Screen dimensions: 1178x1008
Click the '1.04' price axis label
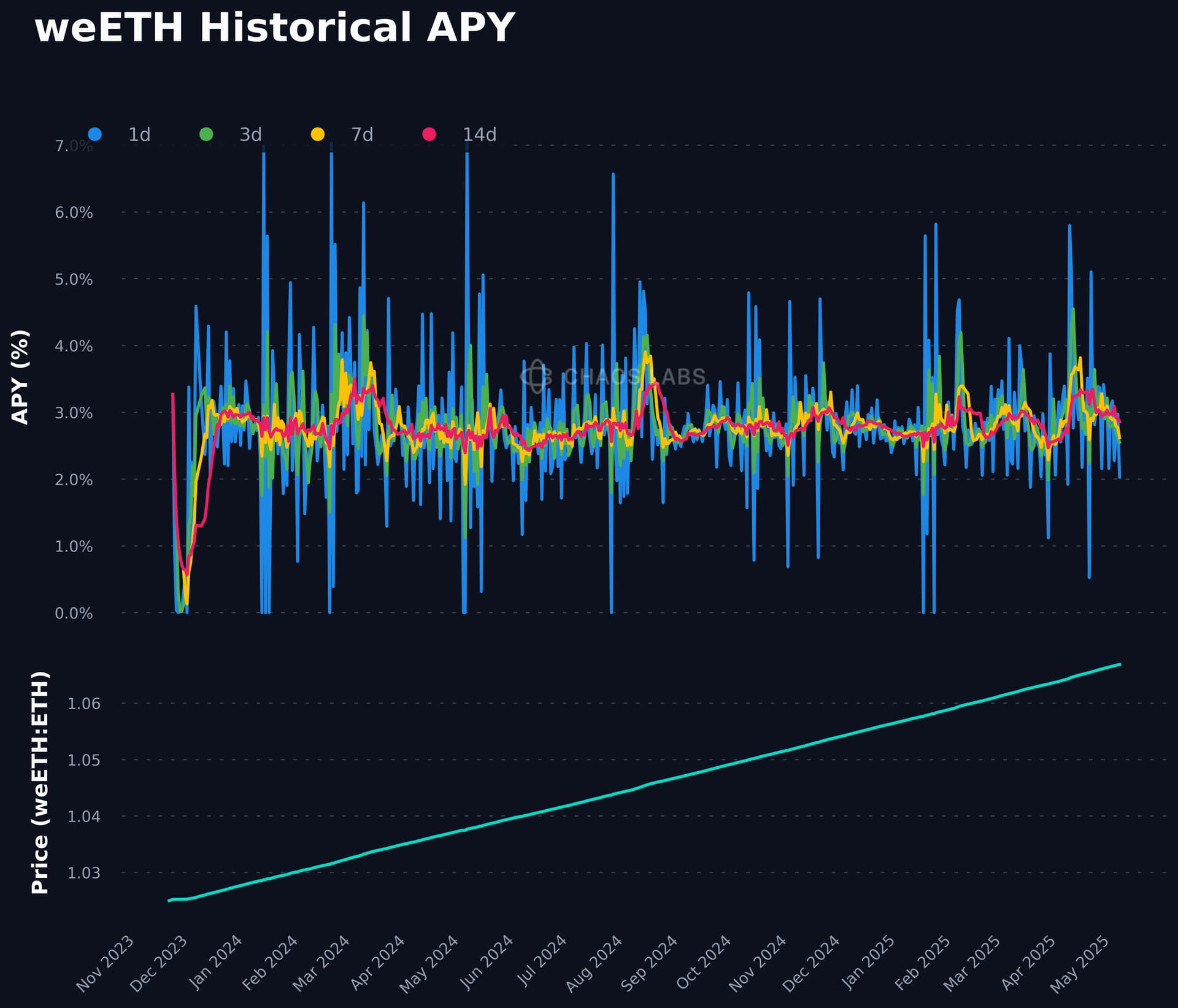coord(83,817)
